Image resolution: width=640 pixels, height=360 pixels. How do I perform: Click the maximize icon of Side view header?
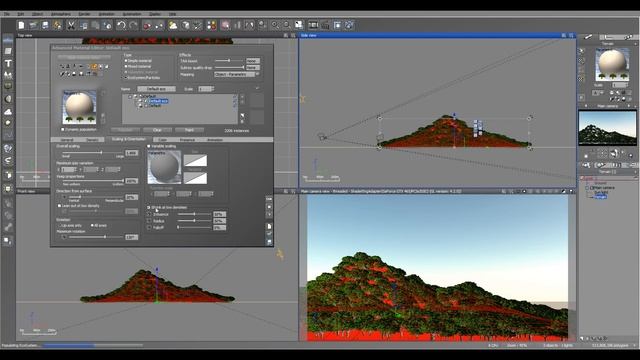click(571, 36)
